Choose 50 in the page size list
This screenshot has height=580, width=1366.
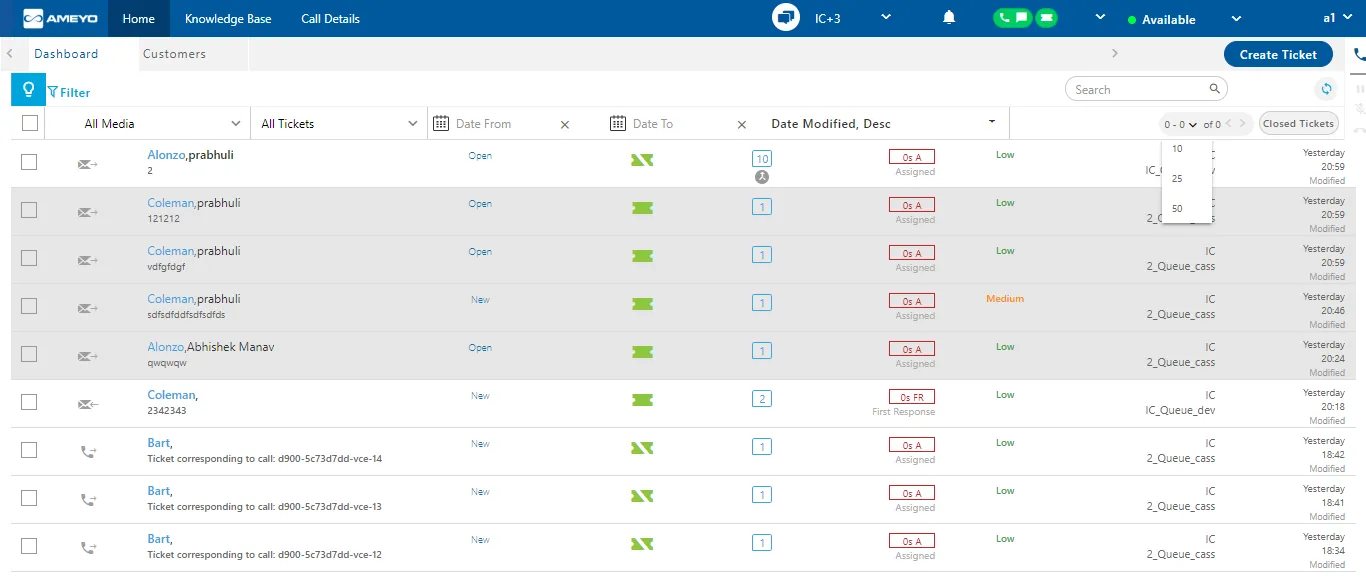point(1187,209)
